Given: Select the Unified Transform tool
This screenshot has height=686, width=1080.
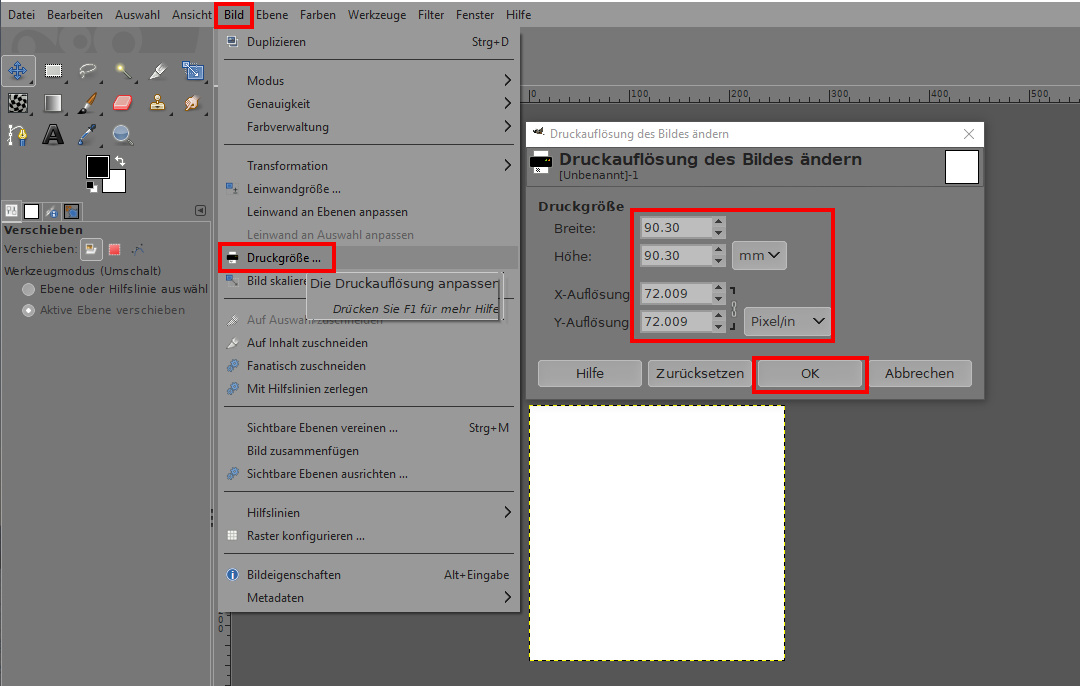Looking at the screenshot, I should 193,70.
